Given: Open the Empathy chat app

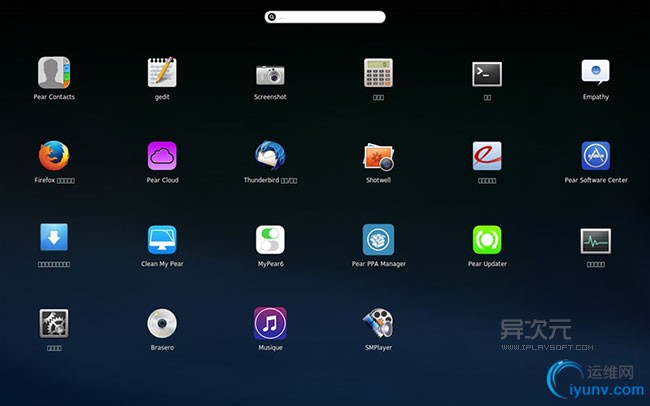Looking at the screenshot, I should point(596,72).
